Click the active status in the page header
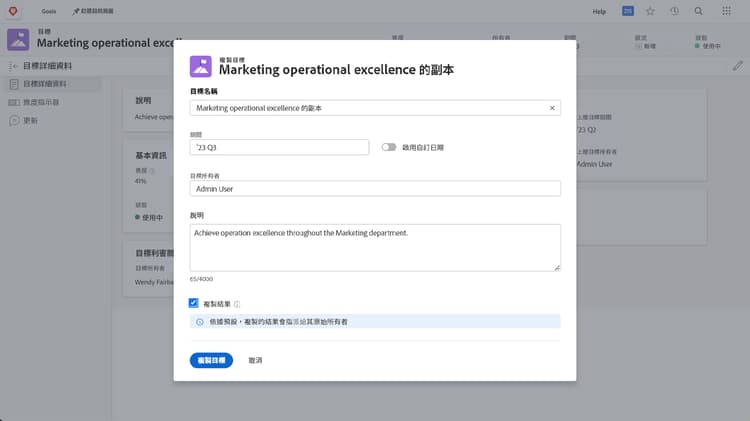 point(708,46)
